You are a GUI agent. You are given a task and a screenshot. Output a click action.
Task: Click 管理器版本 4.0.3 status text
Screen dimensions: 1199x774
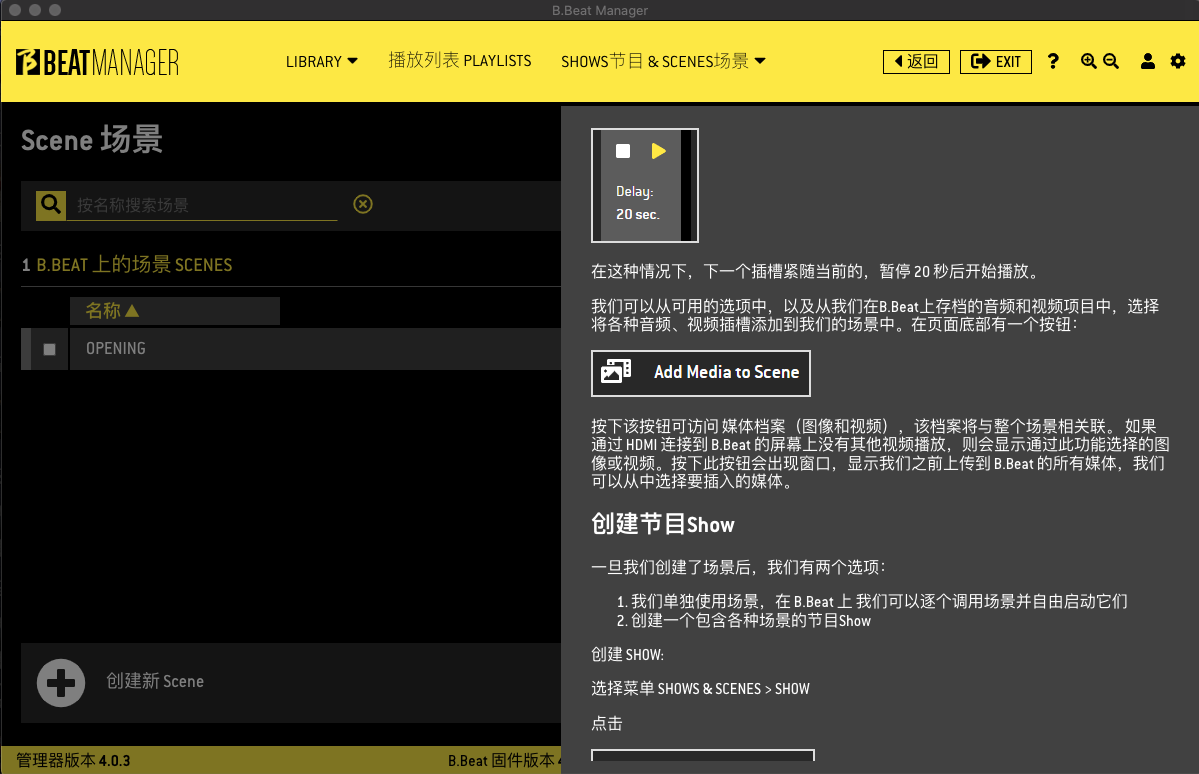tap(73, 760)
